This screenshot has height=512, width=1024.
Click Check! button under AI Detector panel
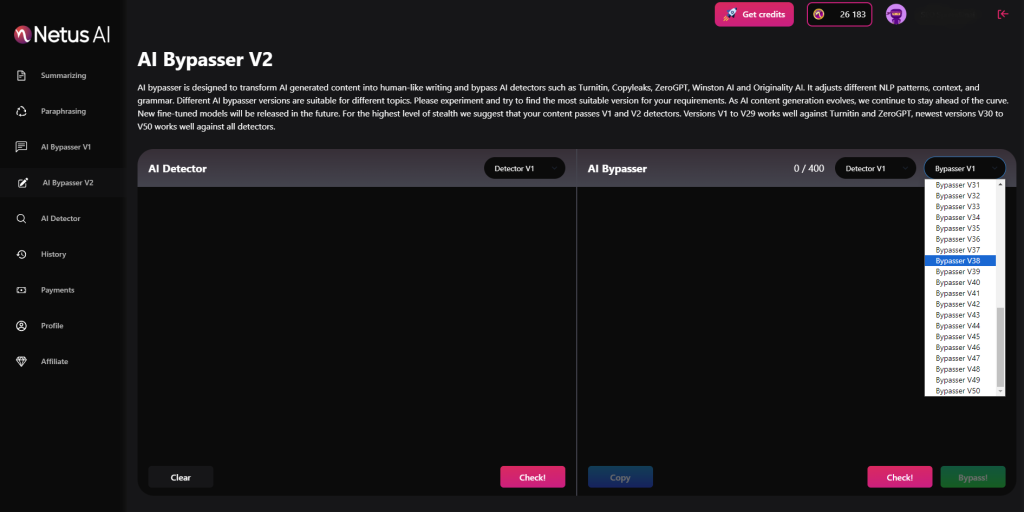tap(532, 478)
